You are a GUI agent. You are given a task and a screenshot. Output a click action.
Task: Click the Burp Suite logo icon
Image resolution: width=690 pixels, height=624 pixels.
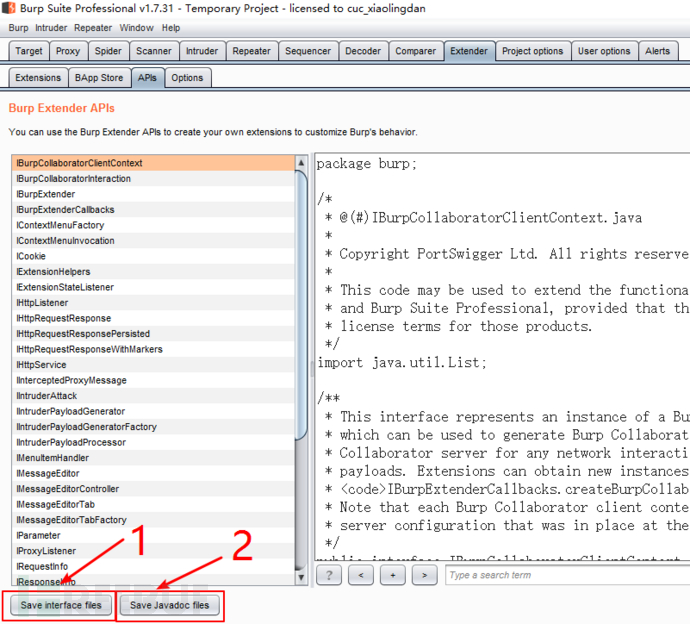[x=8, y=8]
